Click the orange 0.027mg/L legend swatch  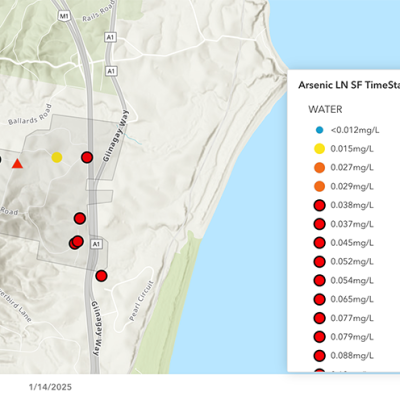pyautogui.click(x=320, y=167)
